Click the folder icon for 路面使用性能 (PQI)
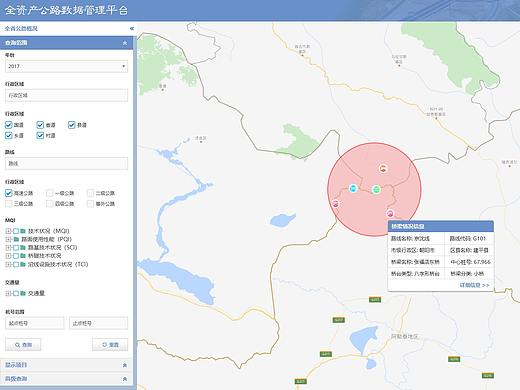This screenshot has height=390, width=520. tap(16, 239)
